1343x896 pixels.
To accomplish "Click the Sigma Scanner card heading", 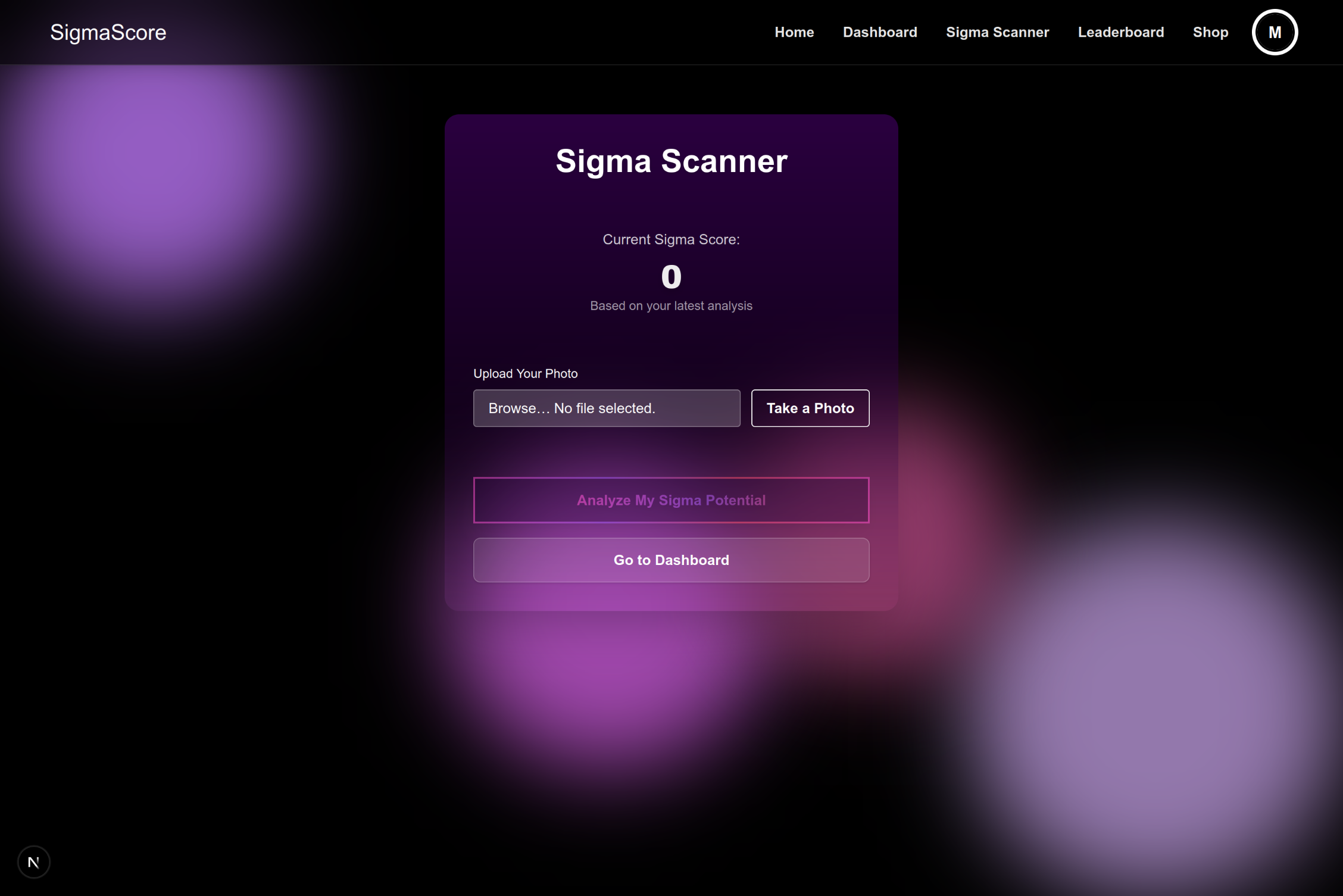I will tap(671, 161).
